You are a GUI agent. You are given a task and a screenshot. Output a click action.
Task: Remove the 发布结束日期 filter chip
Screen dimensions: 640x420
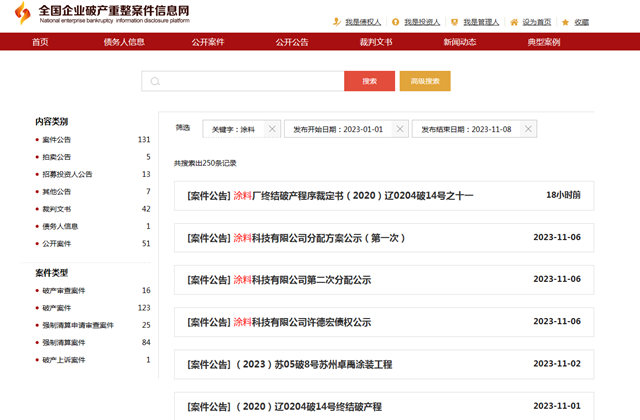coord(527,129)
